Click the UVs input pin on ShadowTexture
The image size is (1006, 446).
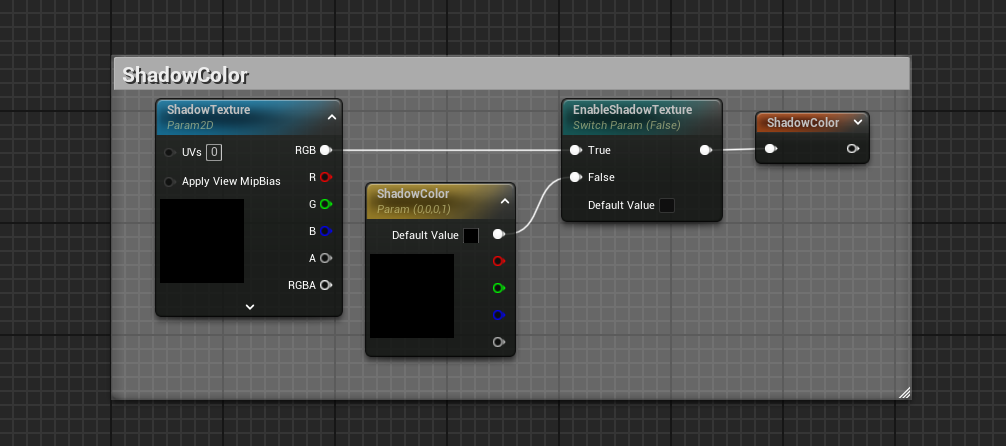point(170,153)
